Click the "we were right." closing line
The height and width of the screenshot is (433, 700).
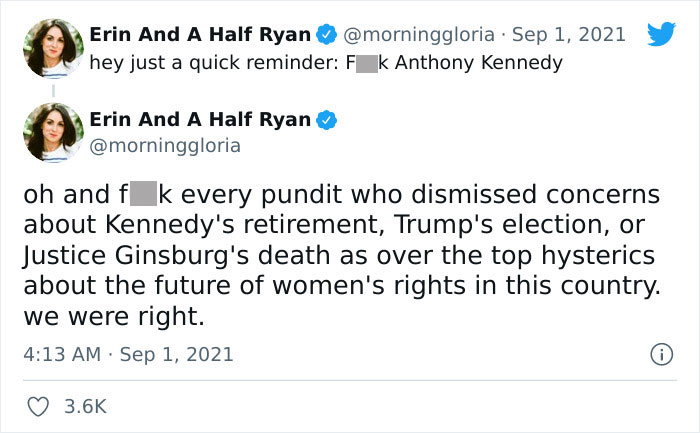[x=113, y=317]
